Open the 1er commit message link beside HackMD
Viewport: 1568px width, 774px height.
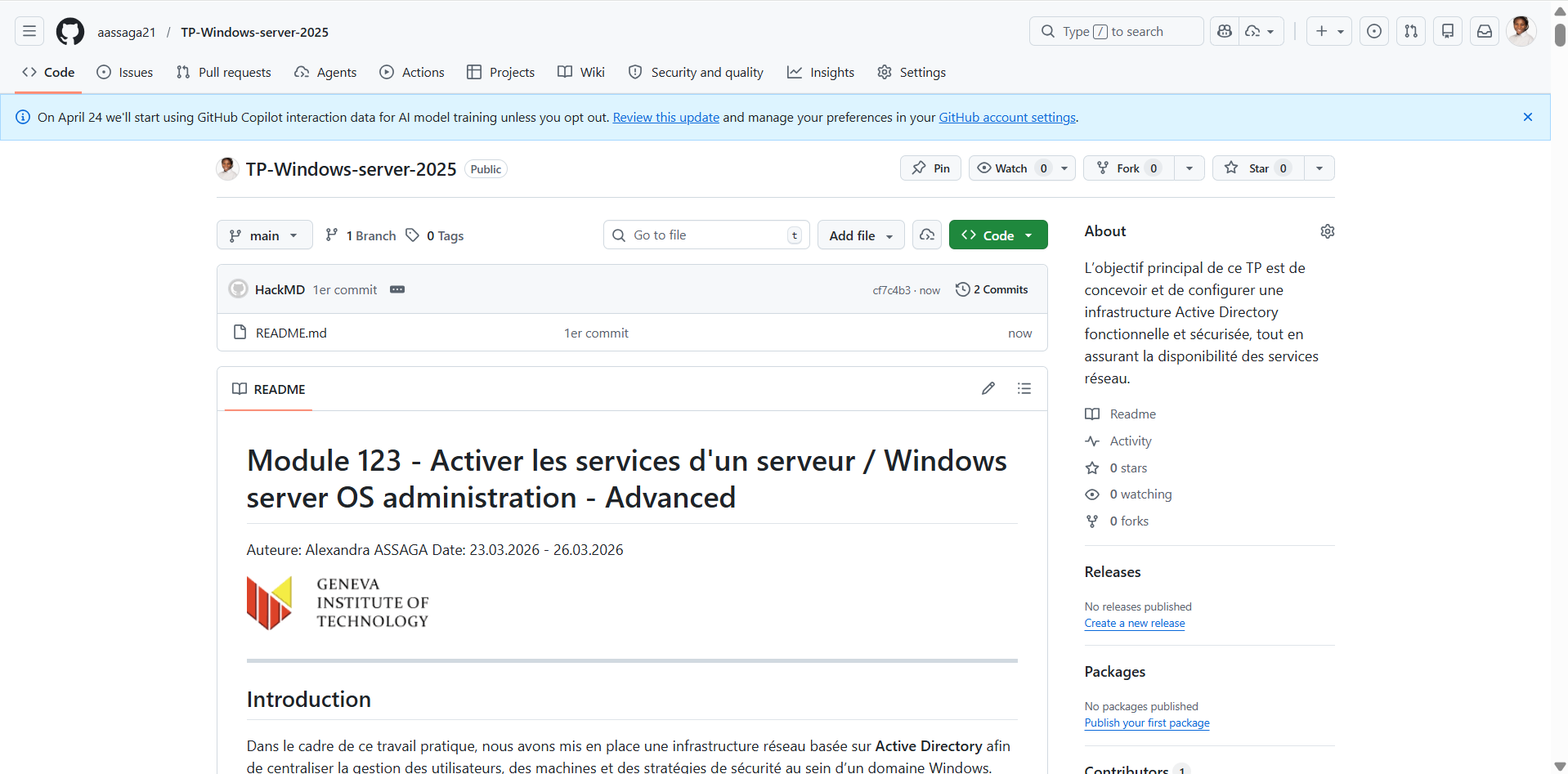pyautogui.click(x=345, y=289)
